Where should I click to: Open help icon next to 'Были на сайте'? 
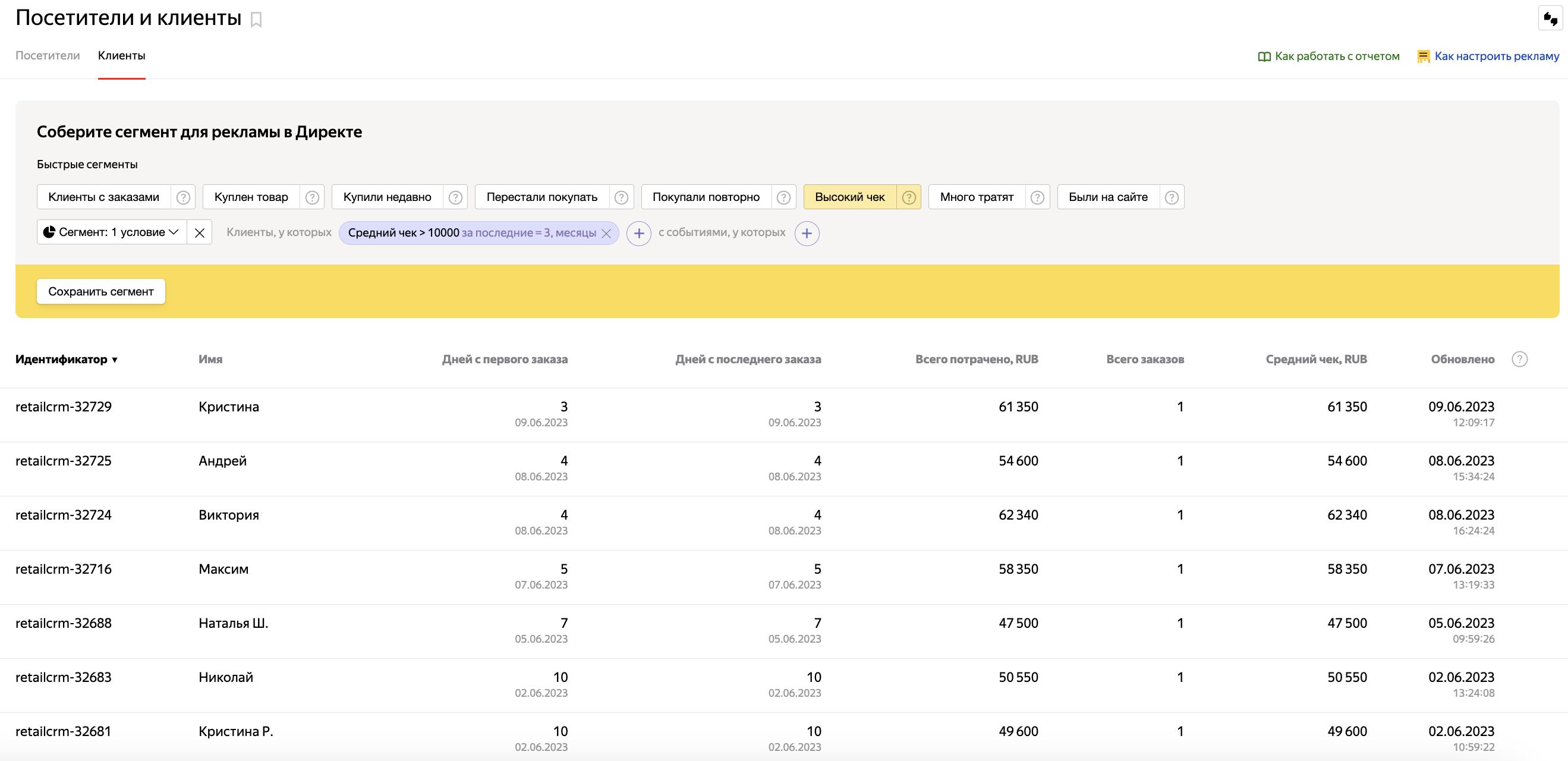click(x=1171, y=197)
